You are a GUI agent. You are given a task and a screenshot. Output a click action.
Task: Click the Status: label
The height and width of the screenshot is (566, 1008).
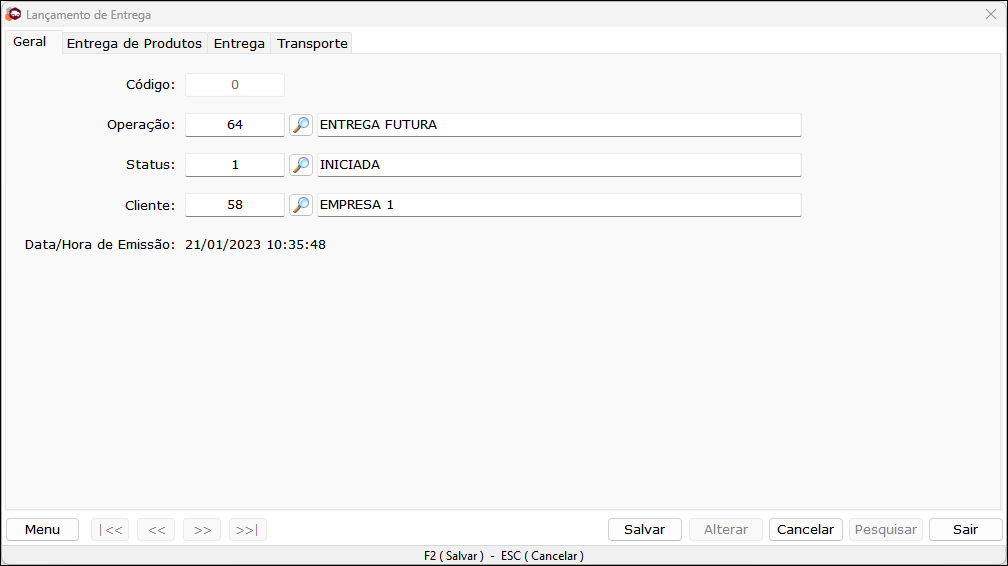coord(150,165)
